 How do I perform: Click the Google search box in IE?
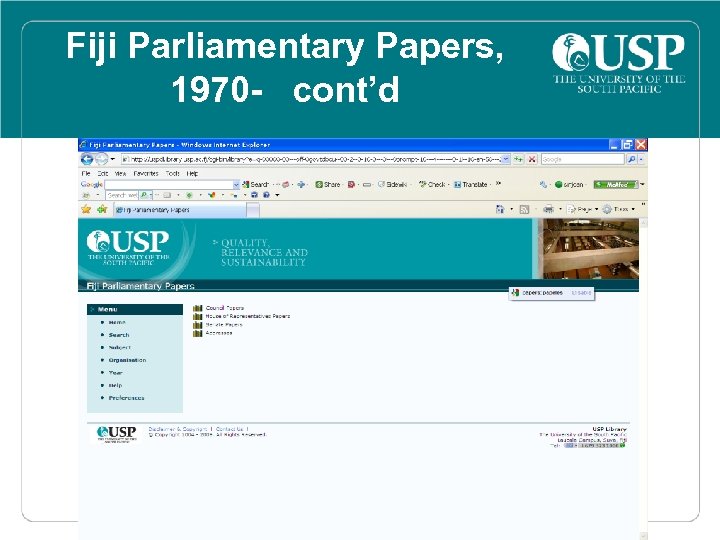[x=583, y=159]
